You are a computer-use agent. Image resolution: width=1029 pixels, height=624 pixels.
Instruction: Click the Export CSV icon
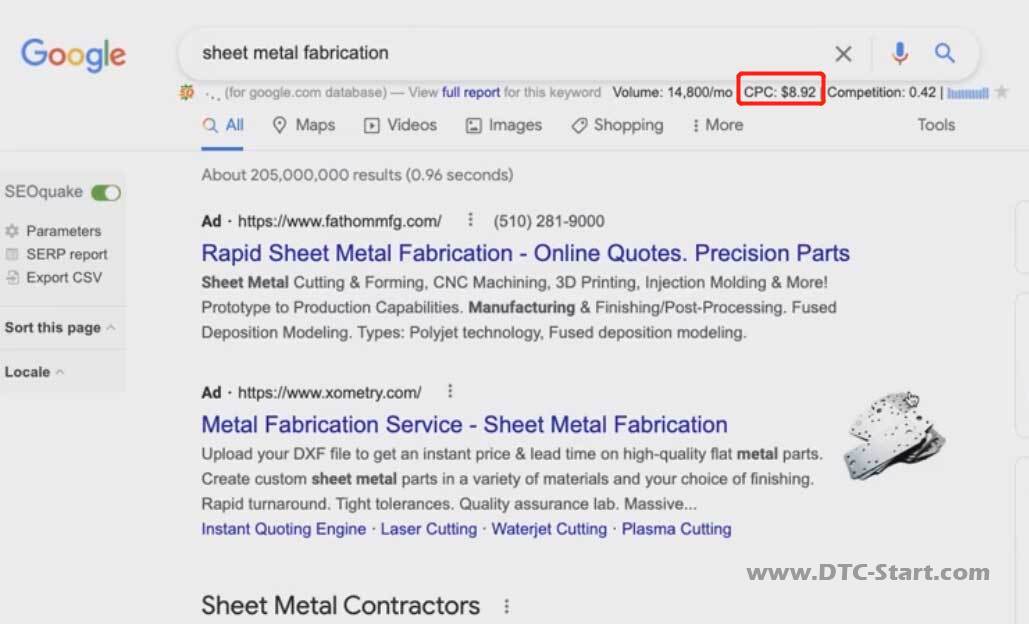(x=12, y=278)
